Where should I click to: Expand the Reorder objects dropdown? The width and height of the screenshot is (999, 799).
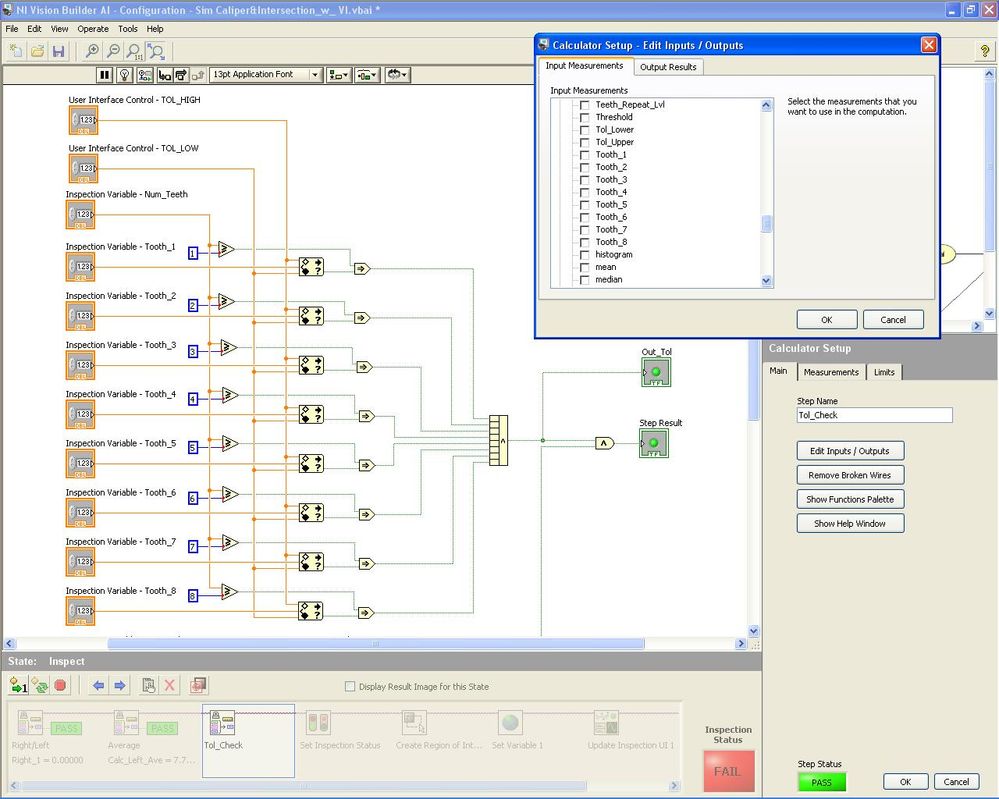coord(398,75)
